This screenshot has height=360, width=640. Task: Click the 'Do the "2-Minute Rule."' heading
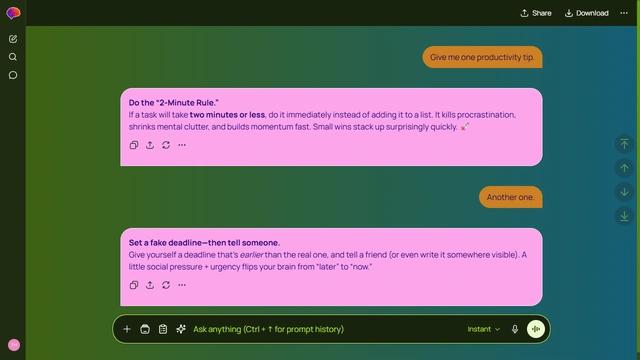click(x=173, y=102)
